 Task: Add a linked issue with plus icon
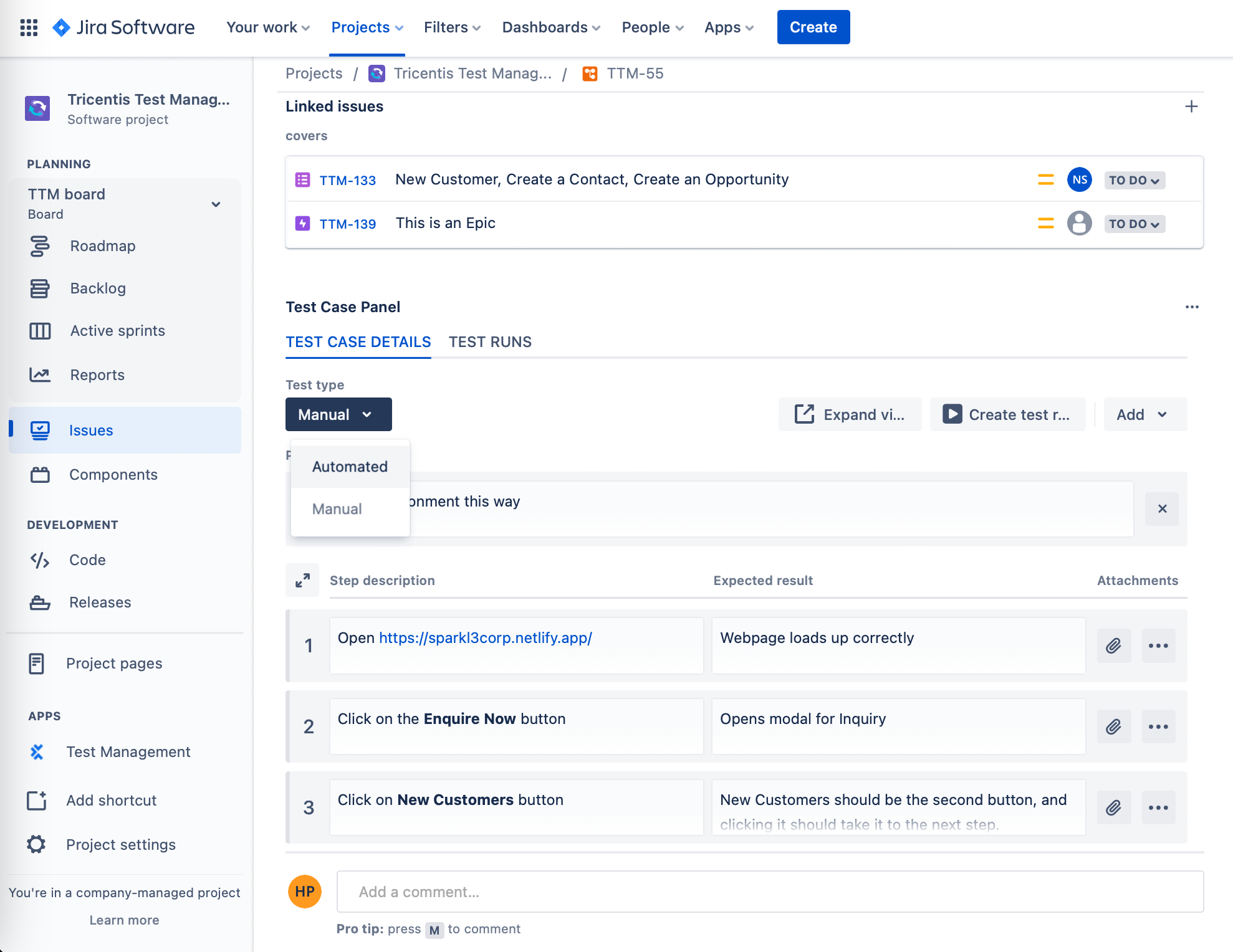(1191, 107)
